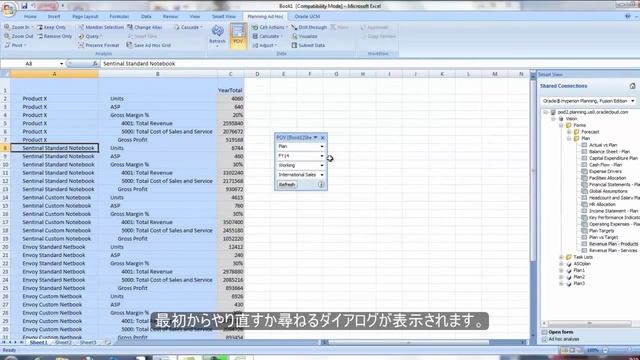Select column B header
640x360 pixels.
tap(158, 74)
